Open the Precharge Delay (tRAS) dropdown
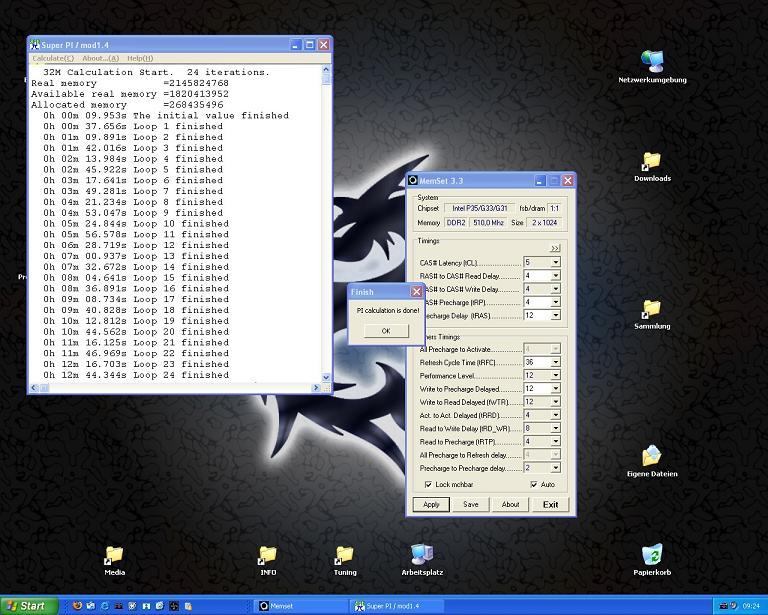 (555, 315)
